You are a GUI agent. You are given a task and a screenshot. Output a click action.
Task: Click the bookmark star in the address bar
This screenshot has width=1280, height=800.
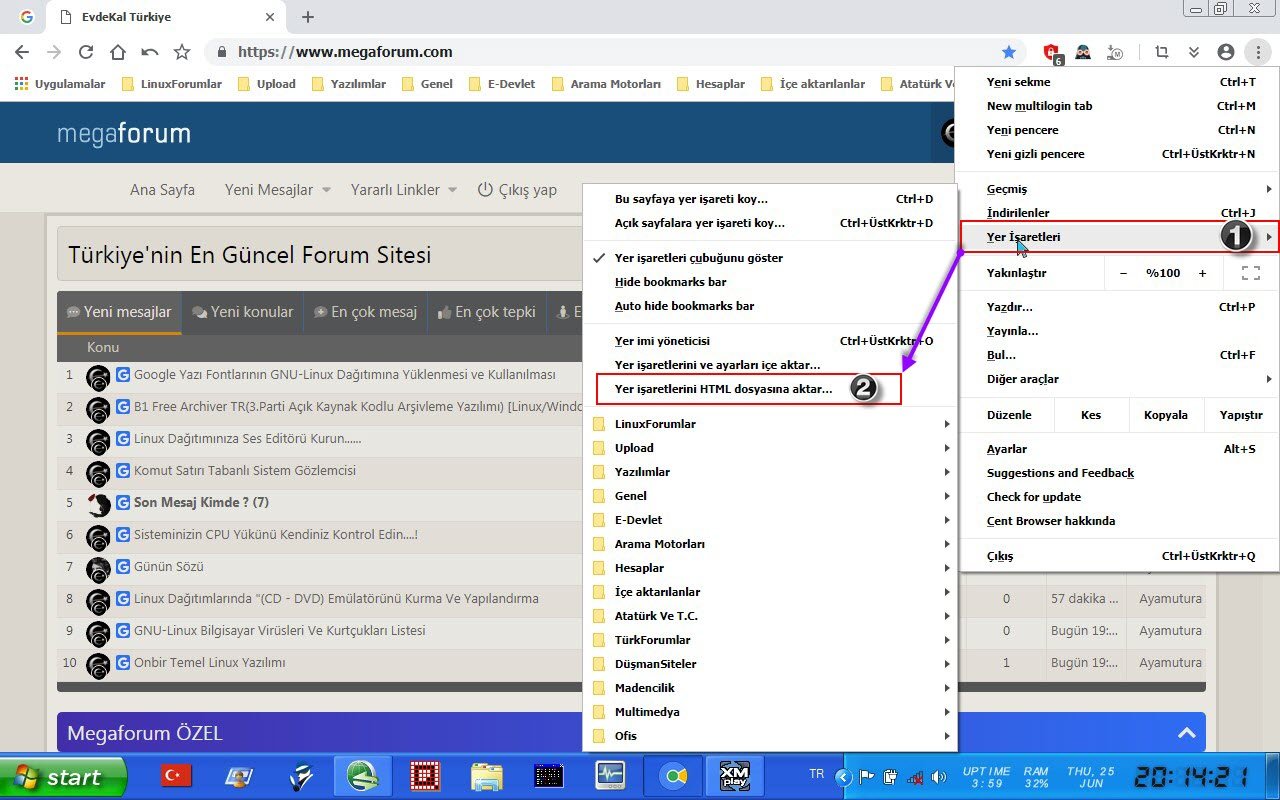[1009, 52]
